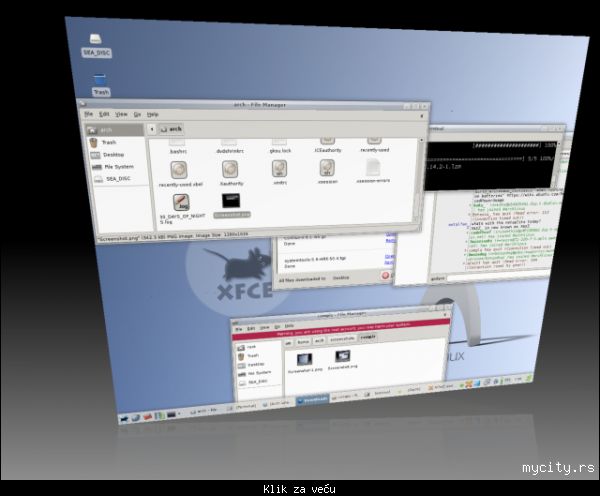Open Edit menu in compiz File Manager
600x496 pixels.
(x=251, y=328)
